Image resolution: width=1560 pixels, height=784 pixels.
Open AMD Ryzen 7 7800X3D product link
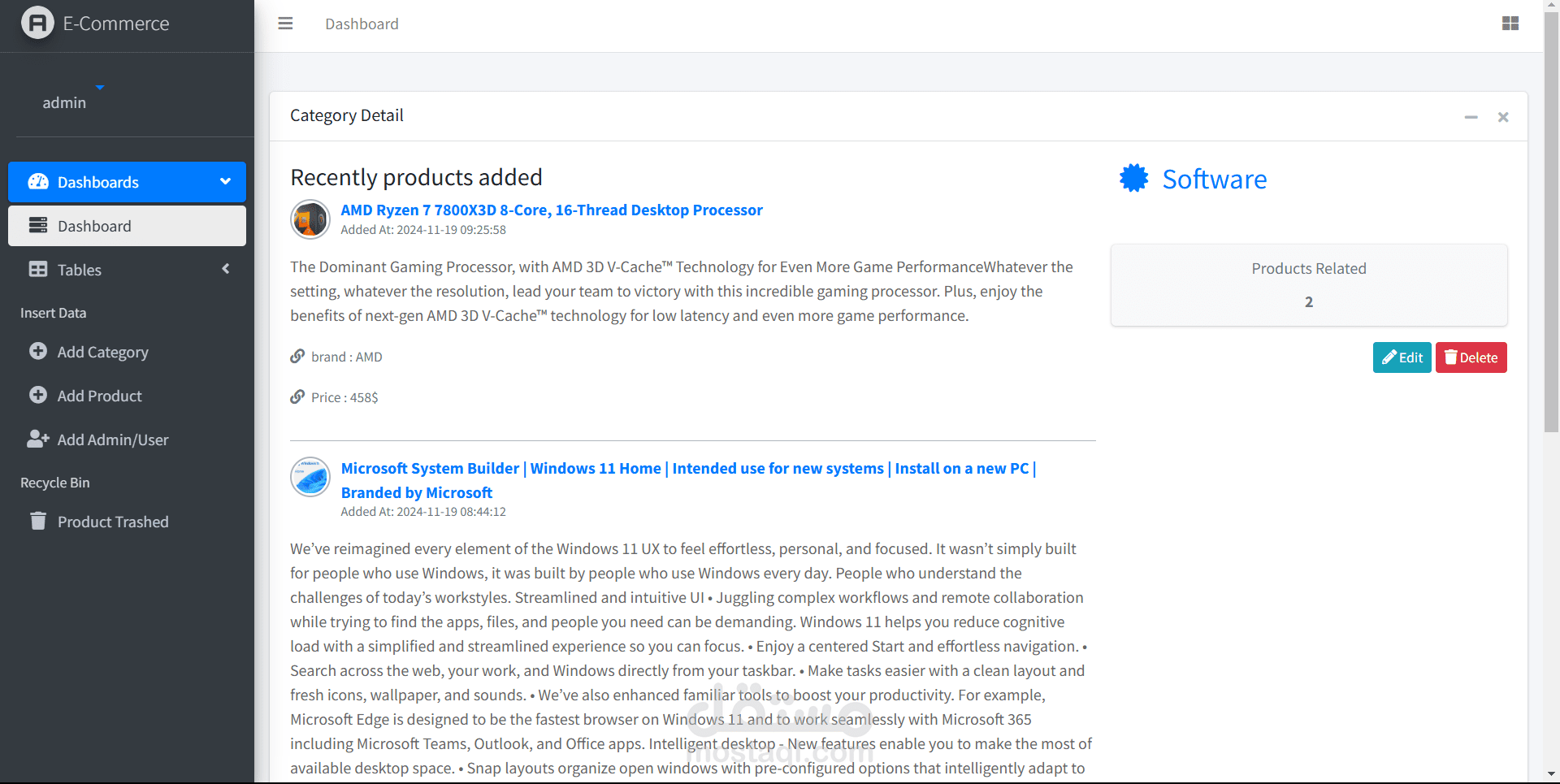click(551, 210)
